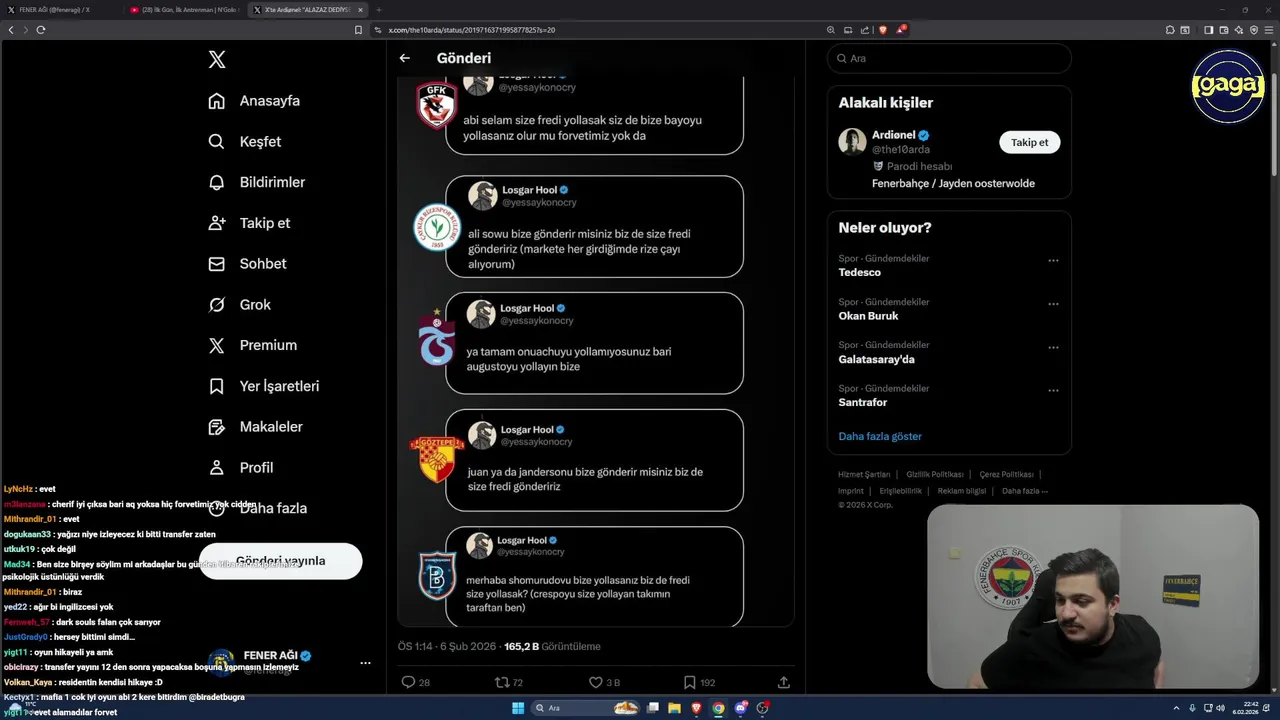Image resolution: width=1280 pixels, height=720 pixels.
Task: Click the Anasayfa home icon
Action: point(216,101)
